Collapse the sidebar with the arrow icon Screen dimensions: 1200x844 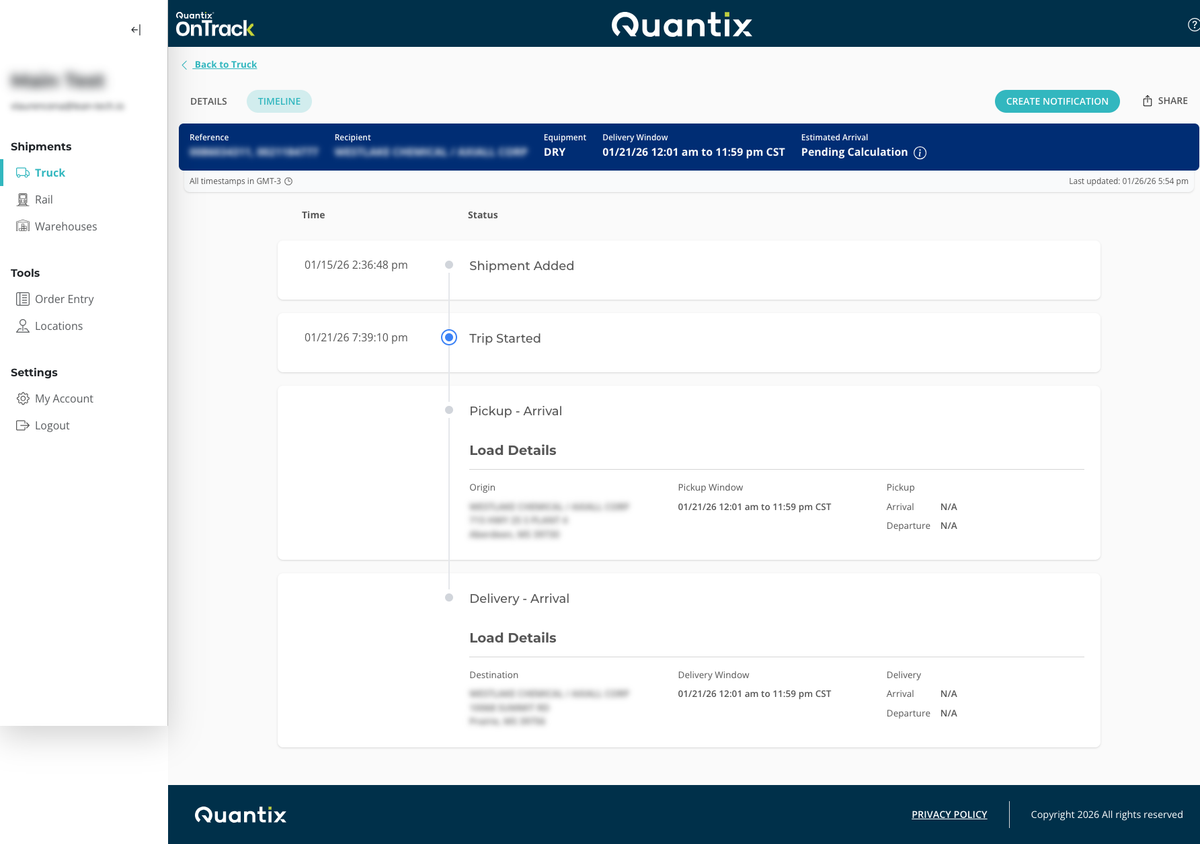tap(136, 30)
